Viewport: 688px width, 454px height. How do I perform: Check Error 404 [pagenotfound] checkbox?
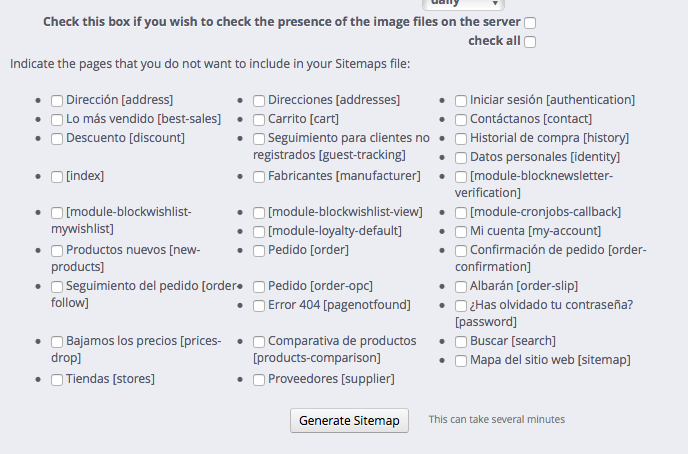[259, 305]
